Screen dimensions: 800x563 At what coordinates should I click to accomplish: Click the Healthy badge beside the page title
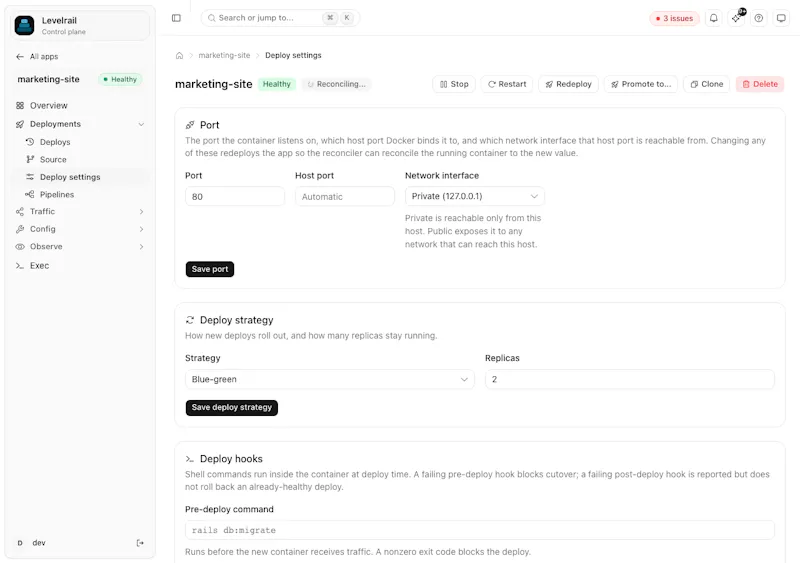pos(277,84)
